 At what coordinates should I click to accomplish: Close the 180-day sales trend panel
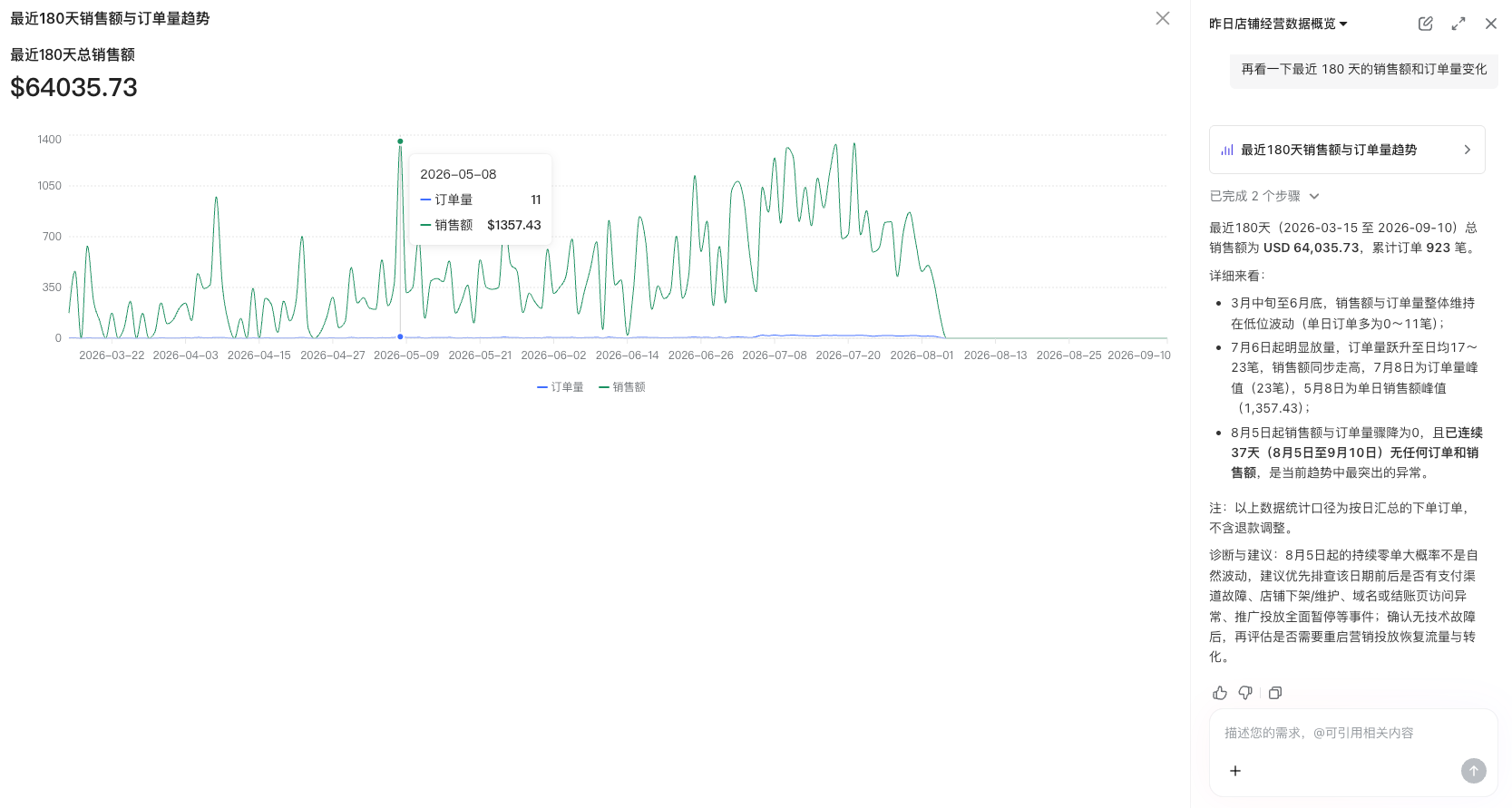tap(1162, 18)
